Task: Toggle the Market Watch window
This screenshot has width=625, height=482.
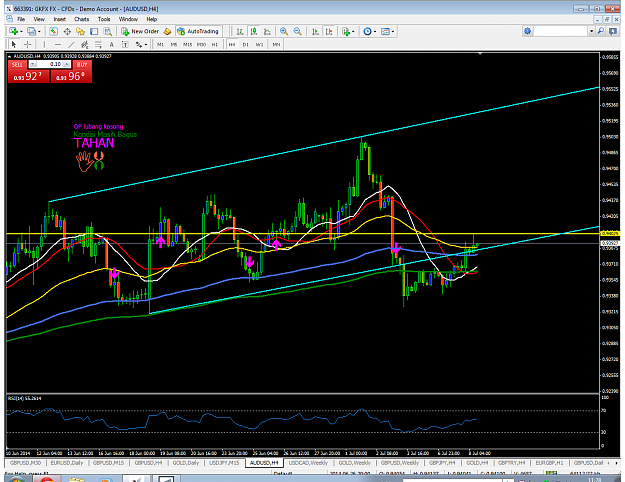Action: (53, 31)
